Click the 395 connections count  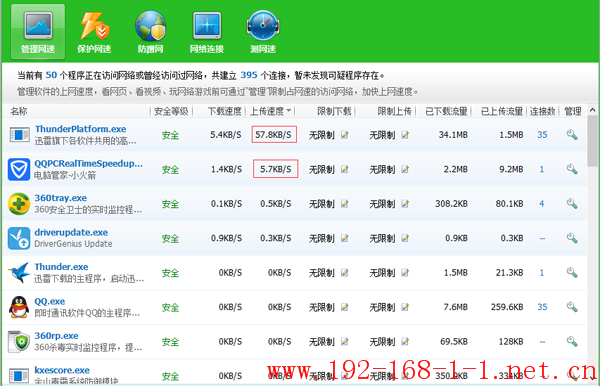pyautogui.click(x=249, y=75)
